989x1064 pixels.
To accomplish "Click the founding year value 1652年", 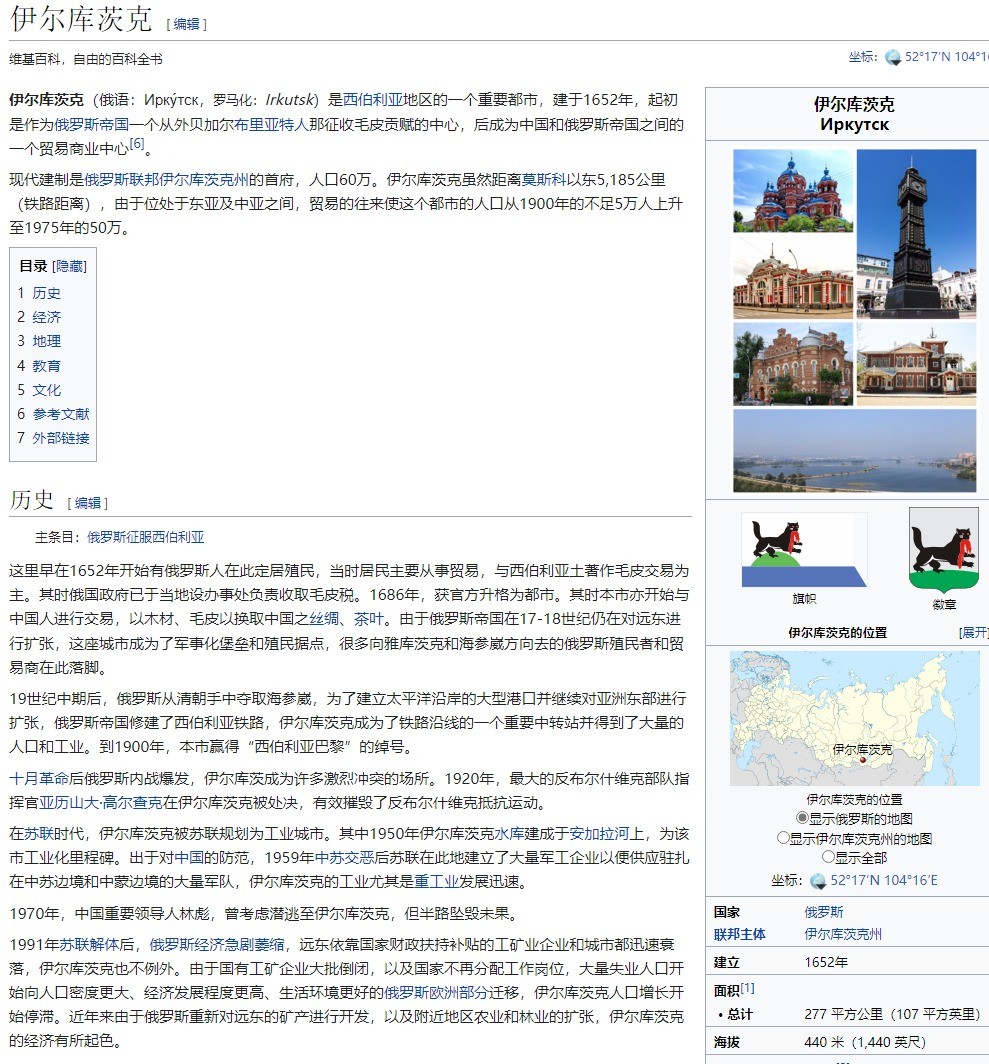I will tap(826, 962).
